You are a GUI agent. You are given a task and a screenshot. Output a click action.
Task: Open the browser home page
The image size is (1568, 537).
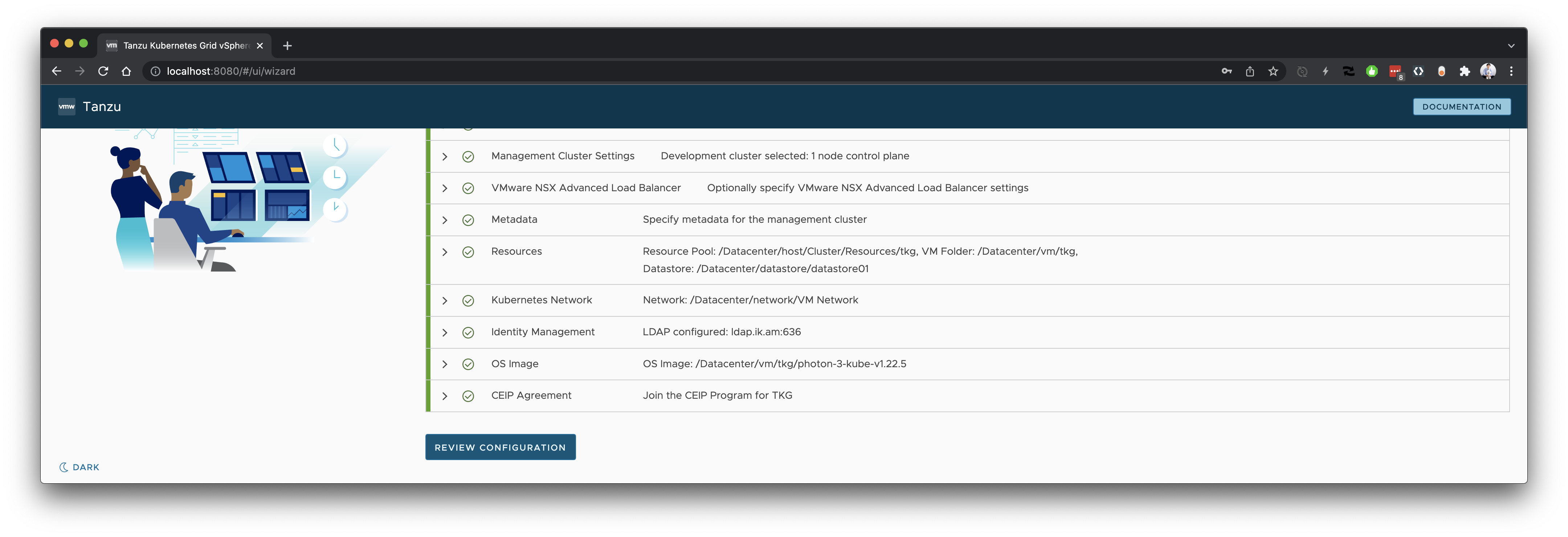pos(126,71)
